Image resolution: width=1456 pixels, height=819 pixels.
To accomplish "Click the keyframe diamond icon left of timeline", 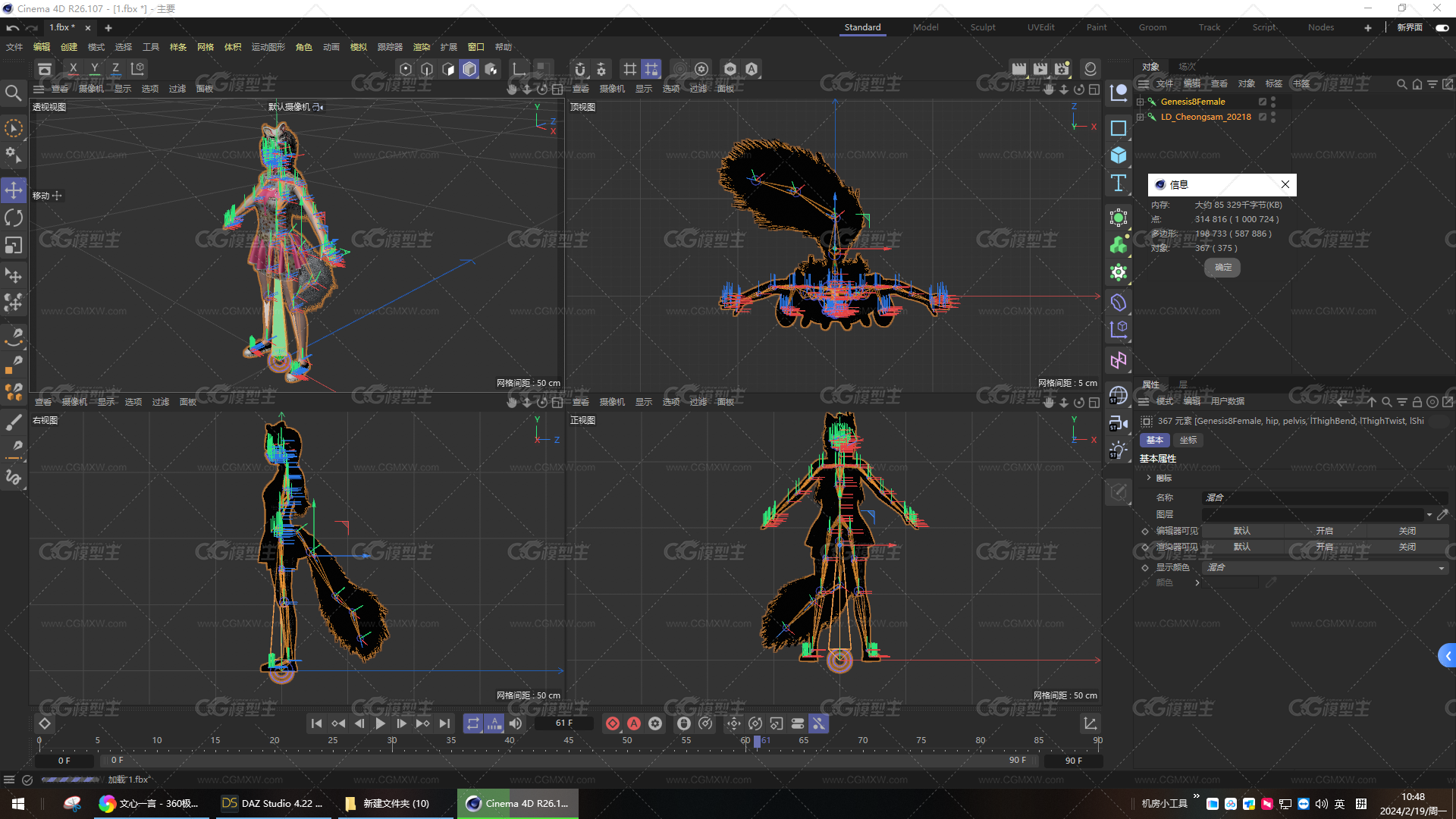I will [x=45, y=723].
